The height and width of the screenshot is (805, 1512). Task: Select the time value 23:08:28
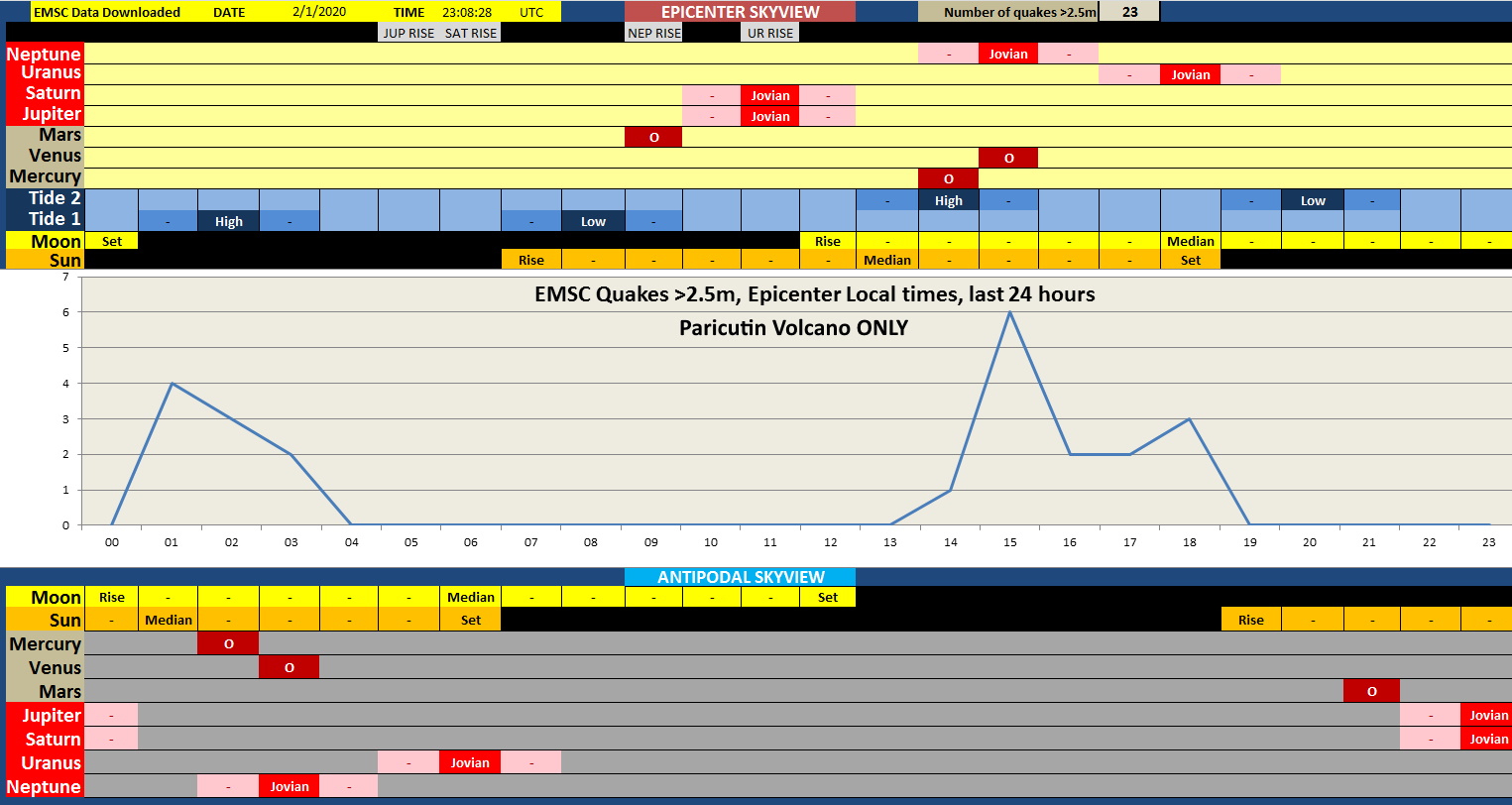pos(467,12)
